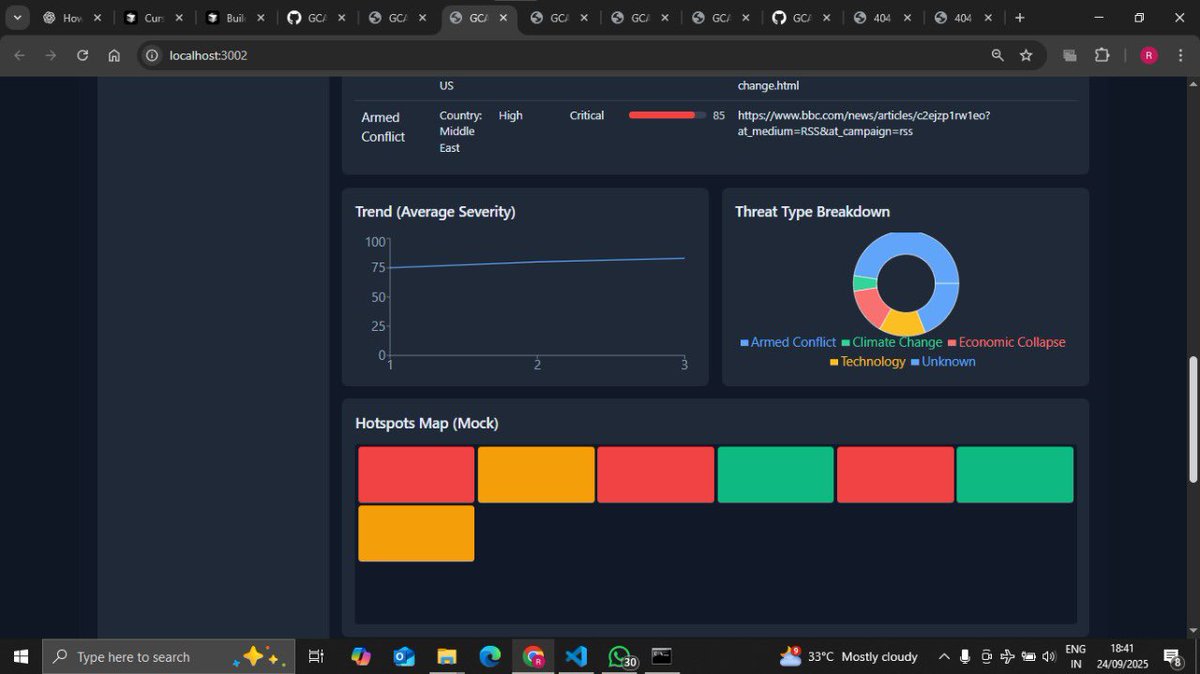
Task: Toggle the Technology legend item
Action: pos(868,362)
